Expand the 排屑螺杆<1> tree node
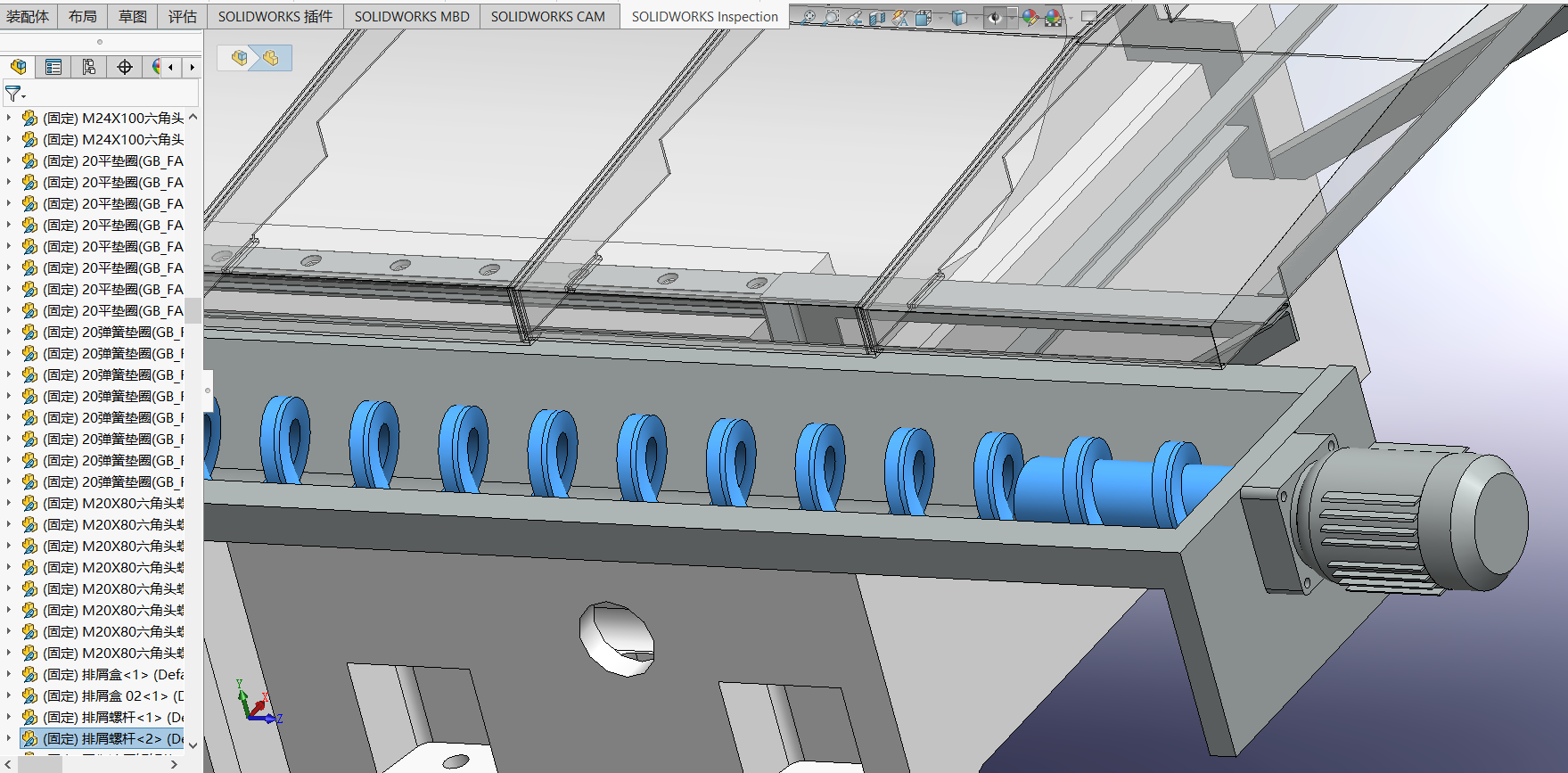This screenshot has height=773, width=1568. [x=9, y=717]
